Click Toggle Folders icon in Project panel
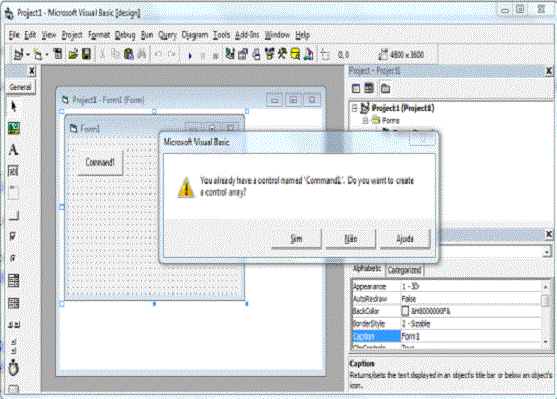Viewport: 557px width, 399px height. (385, 88)
